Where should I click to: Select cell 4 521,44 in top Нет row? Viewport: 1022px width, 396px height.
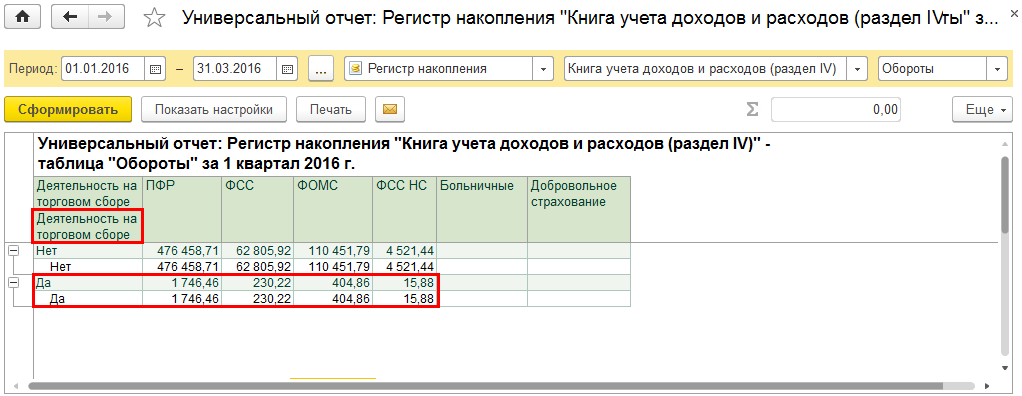tap(404, 250)
